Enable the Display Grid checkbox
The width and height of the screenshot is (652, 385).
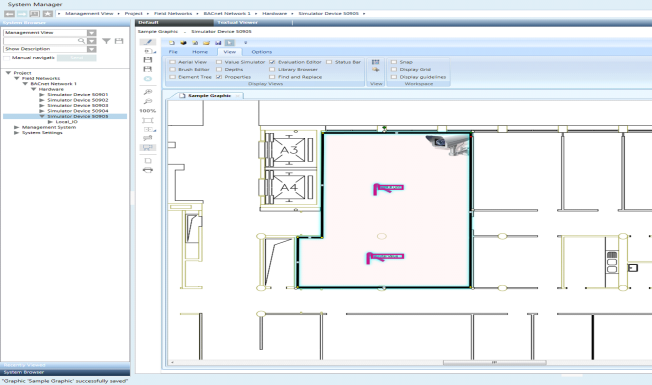coord(394,69)
